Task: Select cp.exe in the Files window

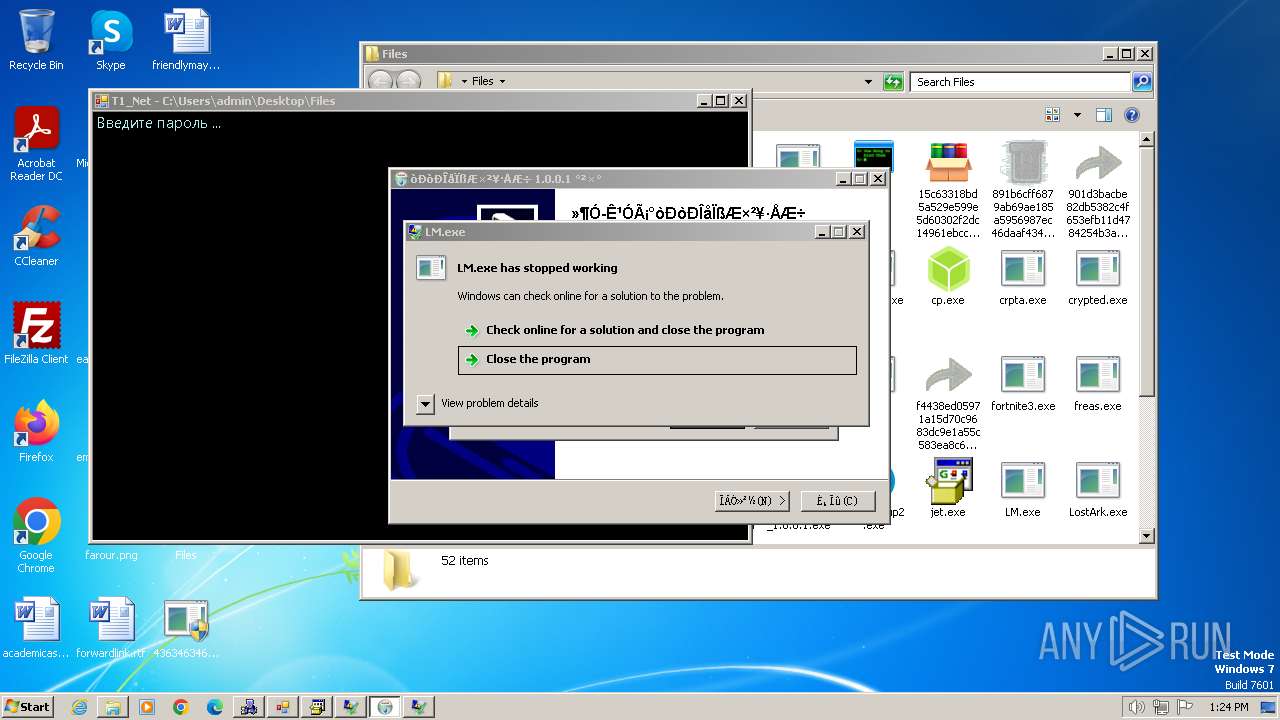Action: click(948, 277)
